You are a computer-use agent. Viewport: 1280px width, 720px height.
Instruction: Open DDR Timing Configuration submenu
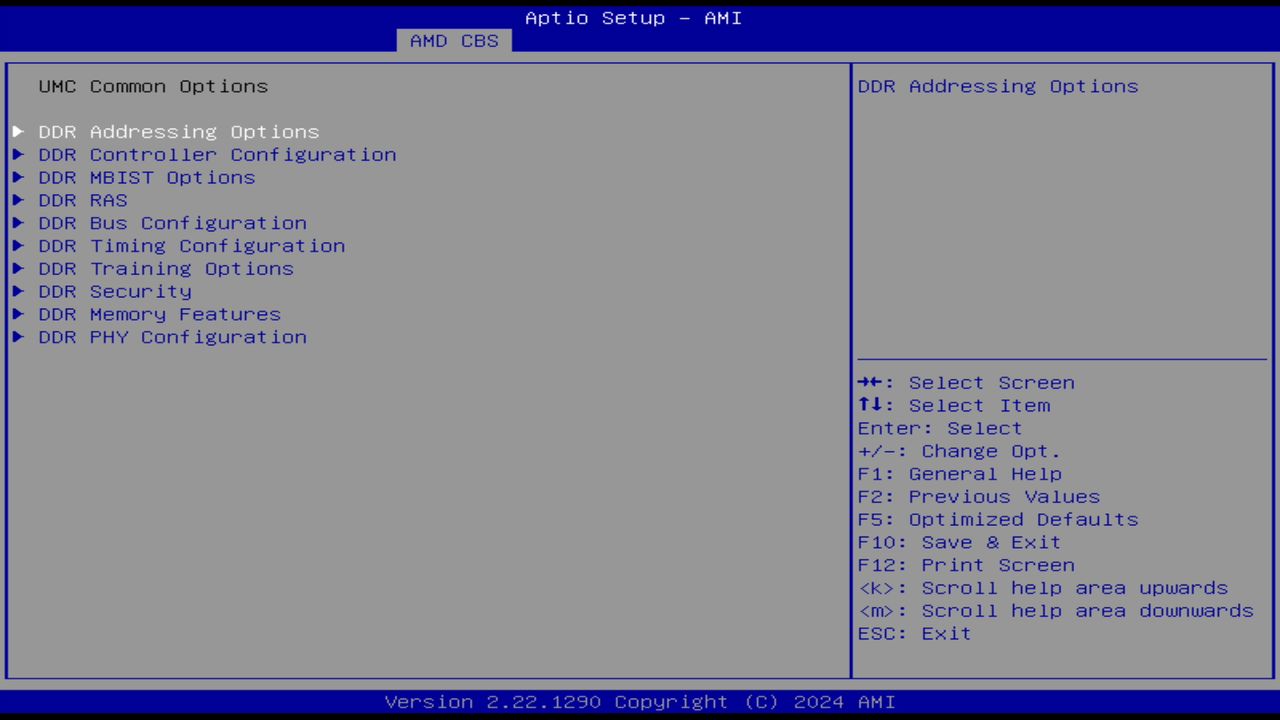(192, 246)
